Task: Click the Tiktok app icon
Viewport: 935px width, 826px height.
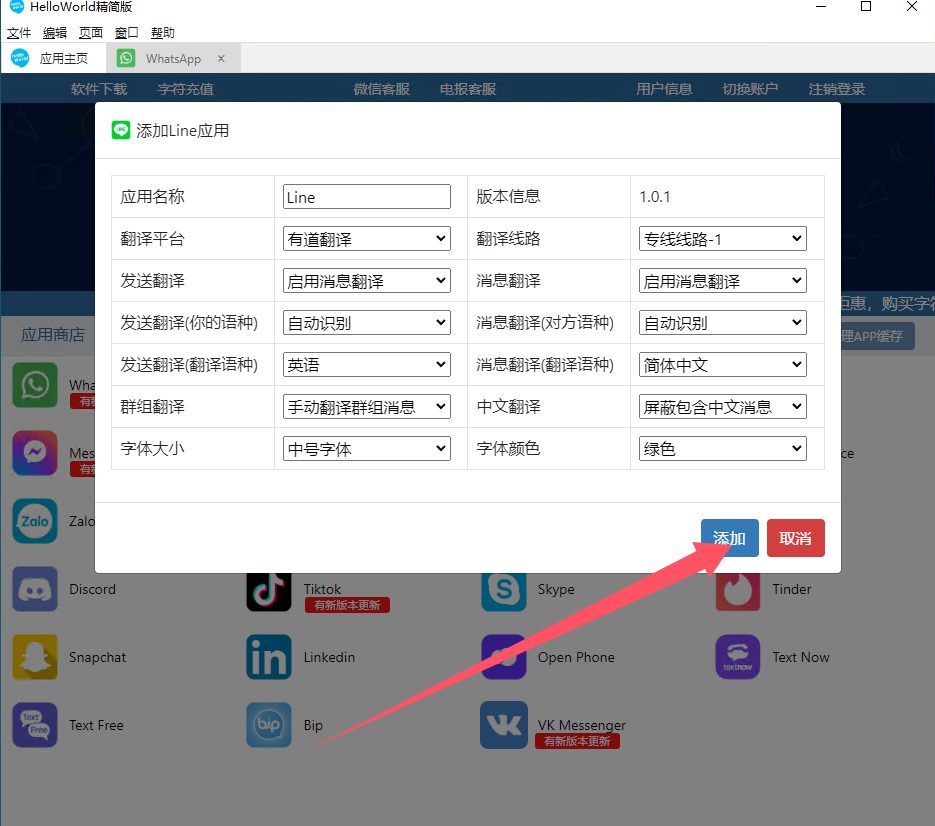Action: pyautogui.click(x=269, y=591)
